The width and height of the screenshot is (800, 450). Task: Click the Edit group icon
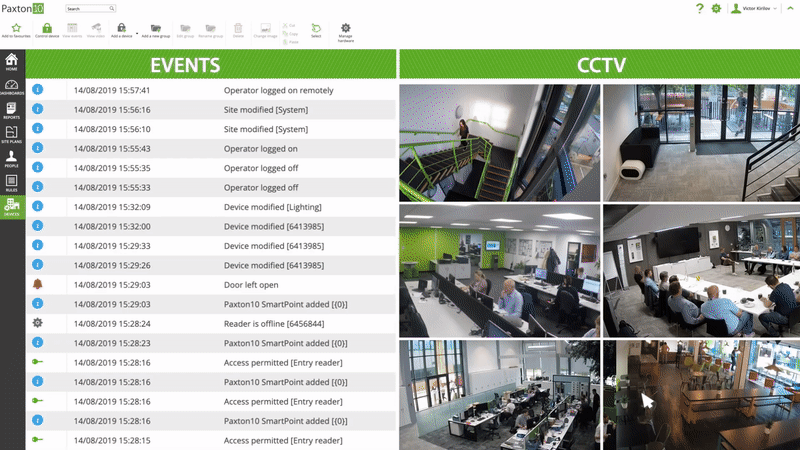pos(185,28)
